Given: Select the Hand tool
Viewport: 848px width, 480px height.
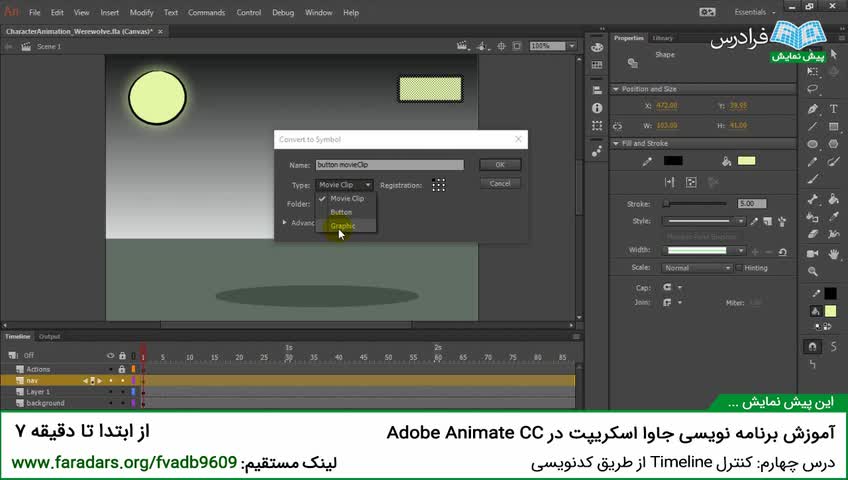Looking at the screenshot, I should click(833, 254).
